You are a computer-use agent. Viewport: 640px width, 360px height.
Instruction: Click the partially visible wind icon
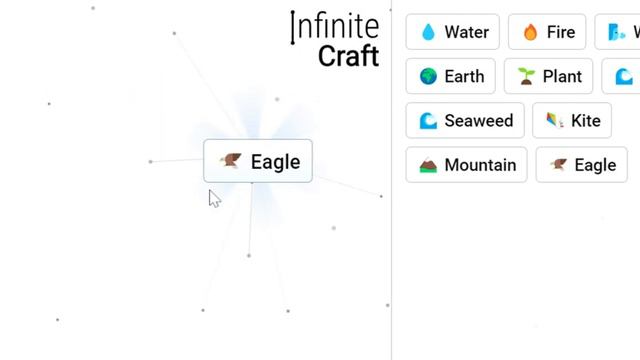(616, 32)
